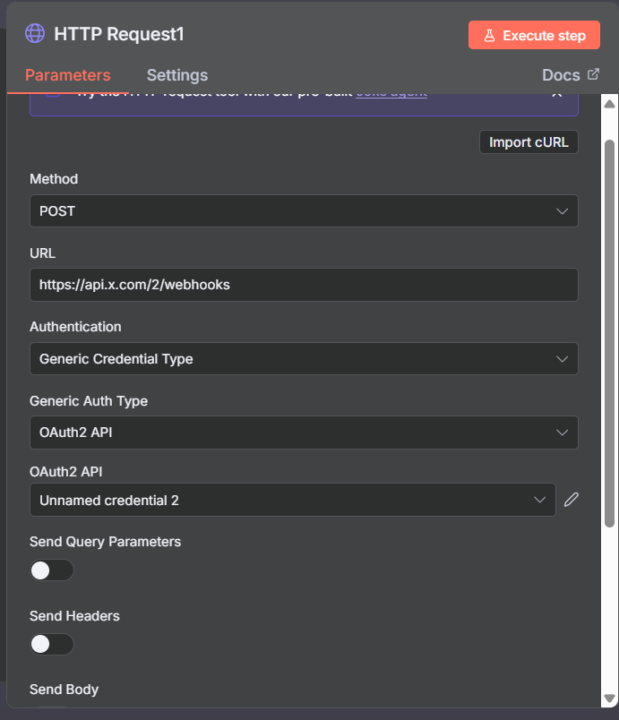Click the vertical scrollbar thumb
The height and width of the screenshot is (720, 619).
(x=609, y=330)
